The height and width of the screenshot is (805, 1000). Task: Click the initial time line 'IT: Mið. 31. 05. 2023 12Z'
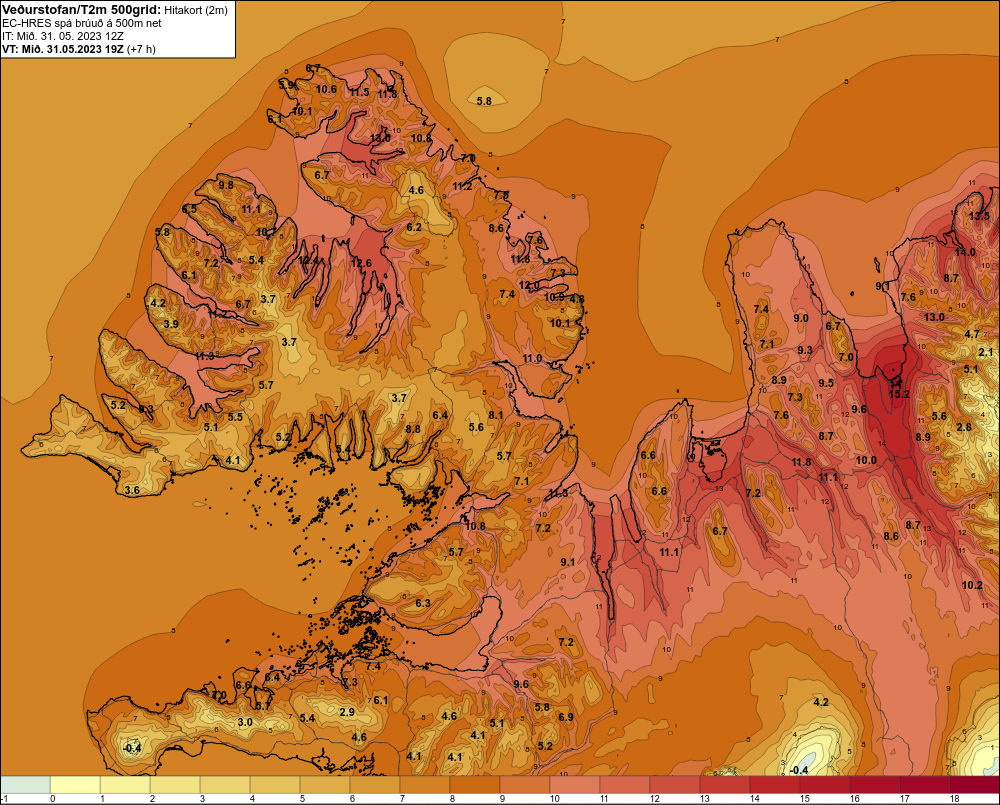(62, 36)
